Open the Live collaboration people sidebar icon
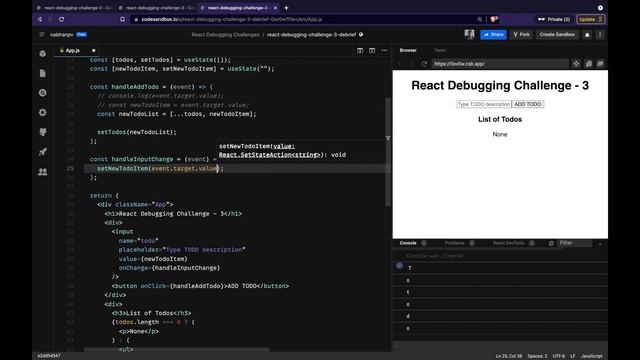This screenshot has height=360, width=640. pos(43,172)
